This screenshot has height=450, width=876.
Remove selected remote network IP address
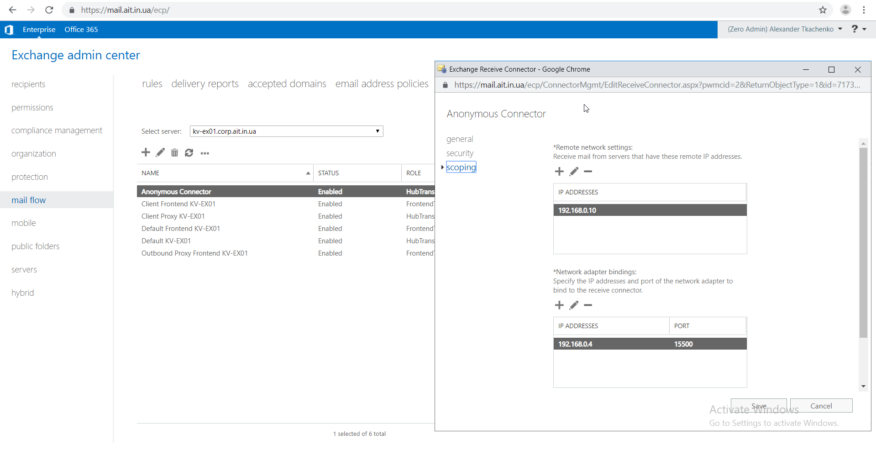pos(588,172)
